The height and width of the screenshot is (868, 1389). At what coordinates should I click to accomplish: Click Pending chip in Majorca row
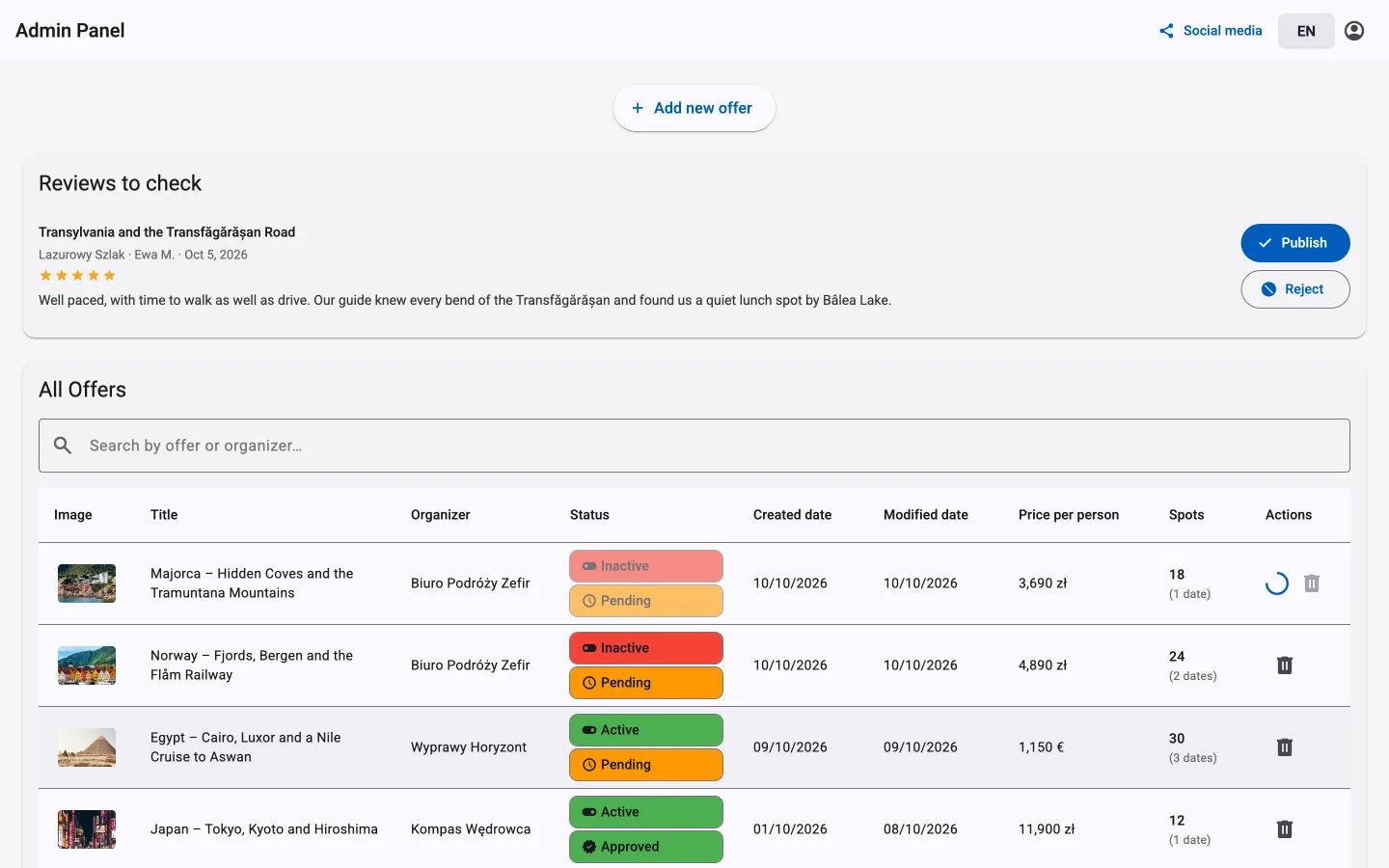(646, 601)
